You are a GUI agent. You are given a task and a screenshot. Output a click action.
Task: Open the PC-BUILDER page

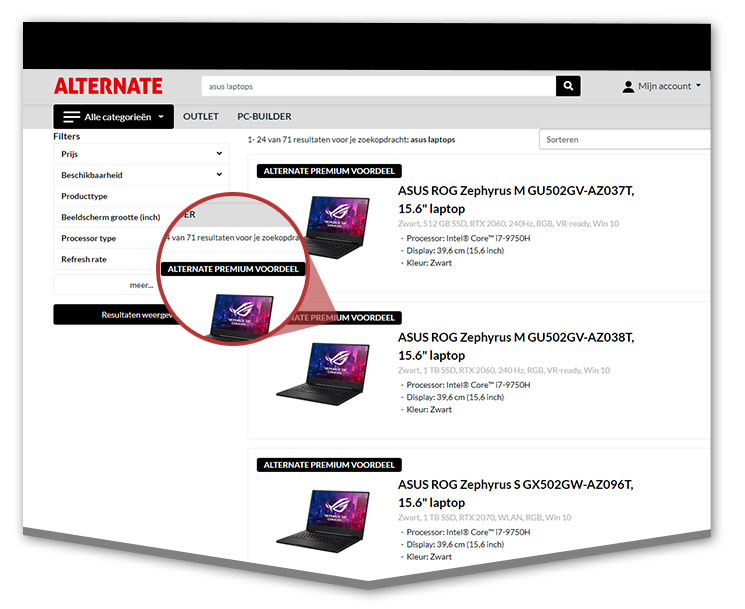(264, 116)
